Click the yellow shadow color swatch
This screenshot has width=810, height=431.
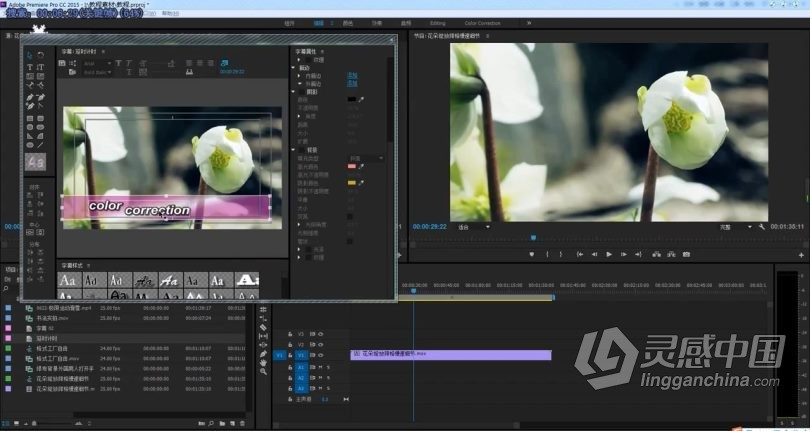352,183
